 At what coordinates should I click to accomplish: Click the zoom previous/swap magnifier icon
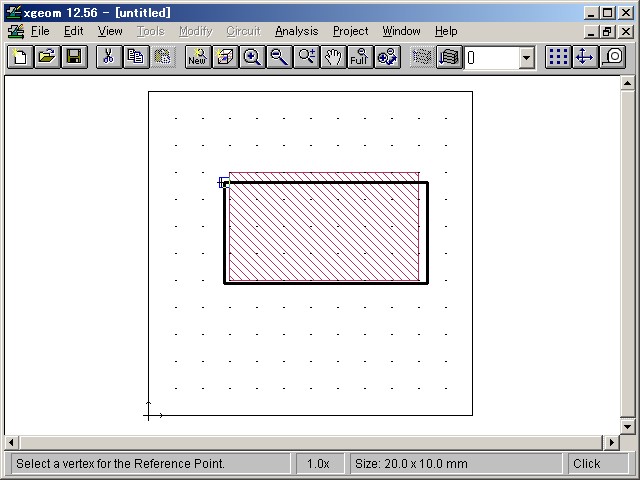click(x=387, y=57)
